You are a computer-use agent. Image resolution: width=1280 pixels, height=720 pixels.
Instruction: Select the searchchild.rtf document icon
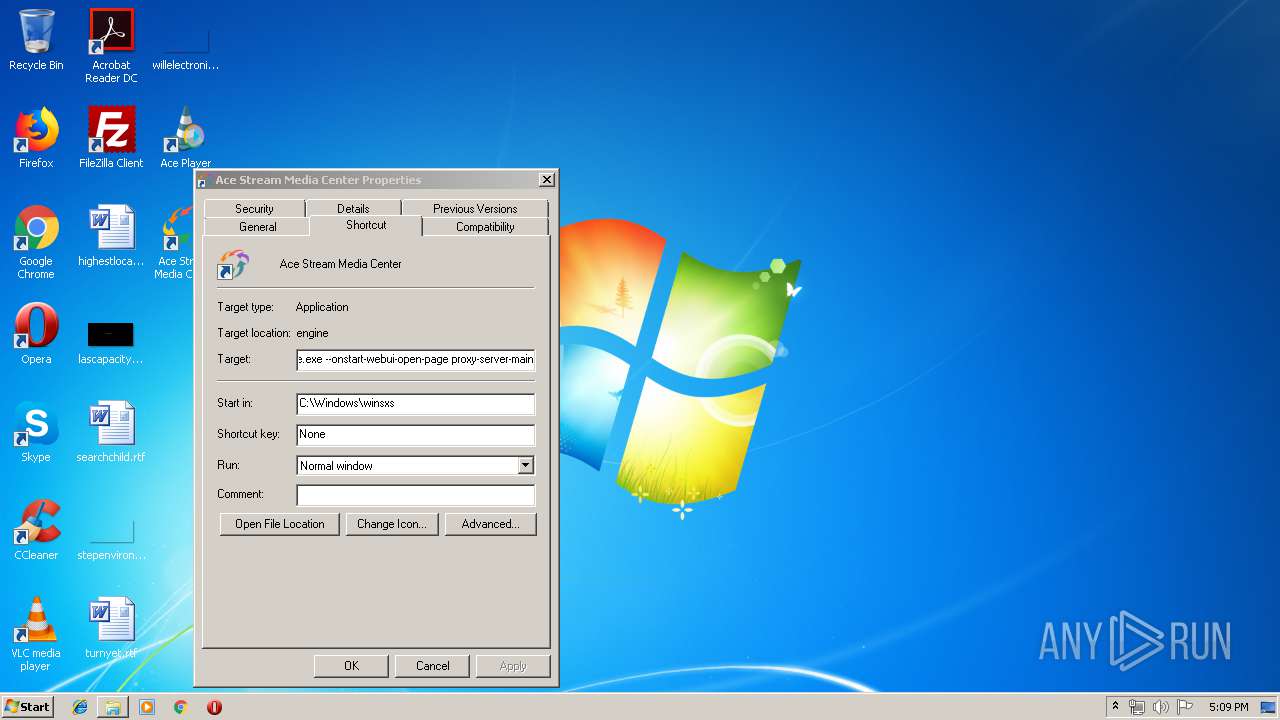[x=111, y=432]
